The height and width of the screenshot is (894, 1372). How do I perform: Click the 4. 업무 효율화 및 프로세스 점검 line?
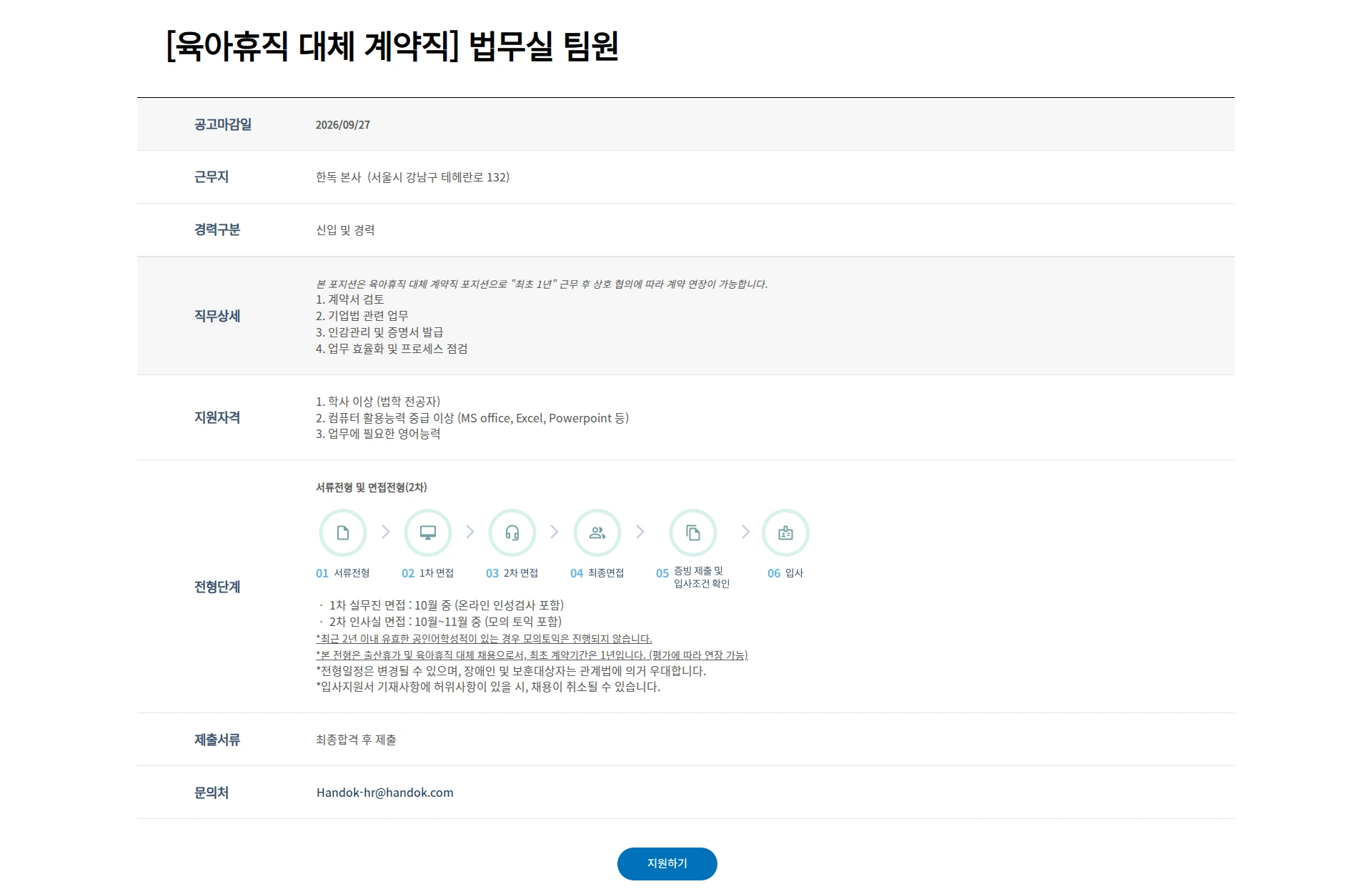pos(392,349)
